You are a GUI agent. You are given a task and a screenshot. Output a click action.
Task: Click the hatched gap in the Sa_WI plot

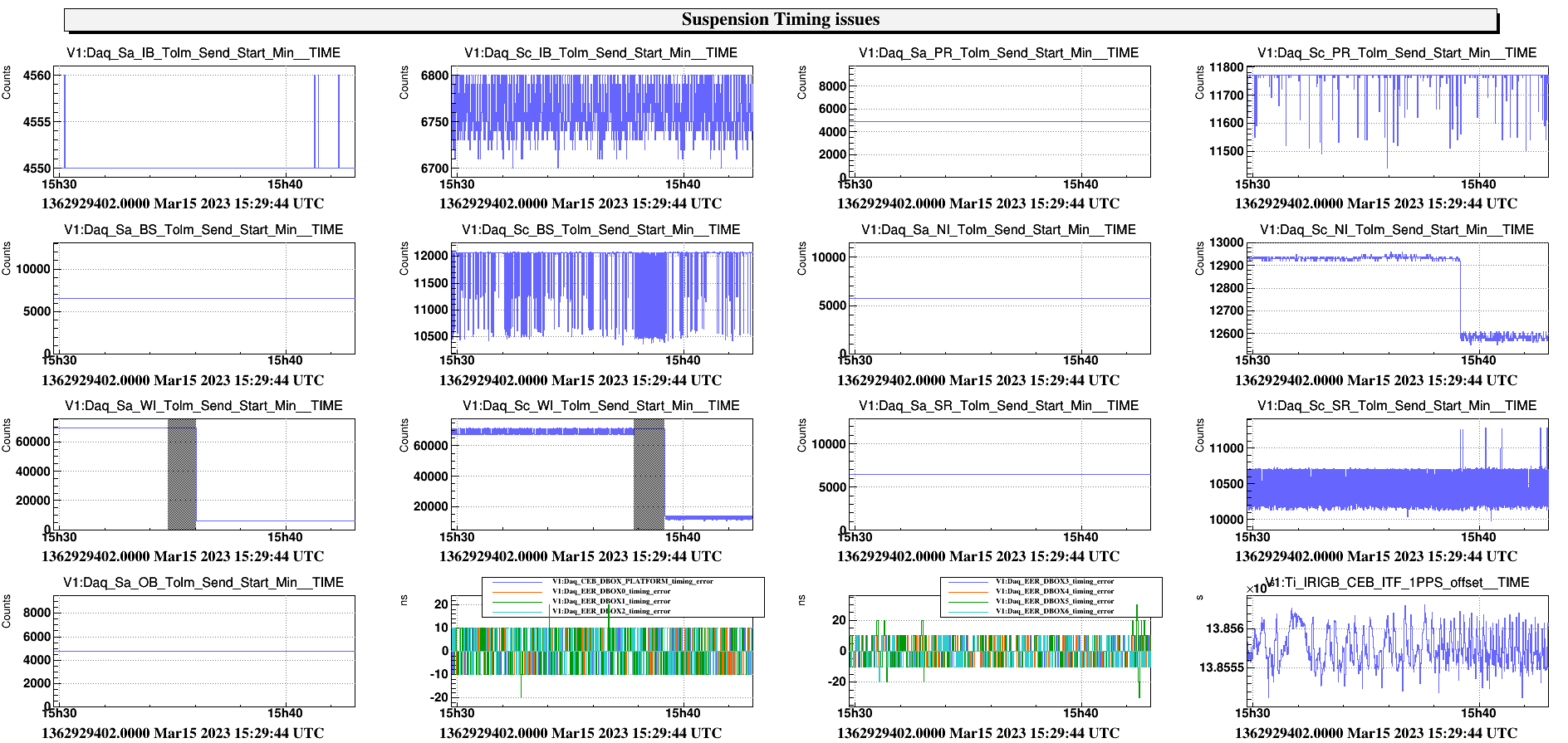(x=182, y=474)
